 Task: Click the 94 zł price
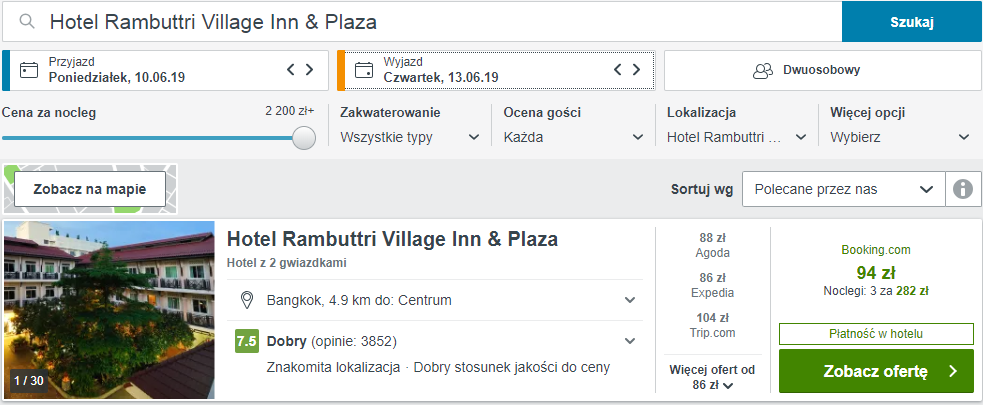tap(876, 273)
